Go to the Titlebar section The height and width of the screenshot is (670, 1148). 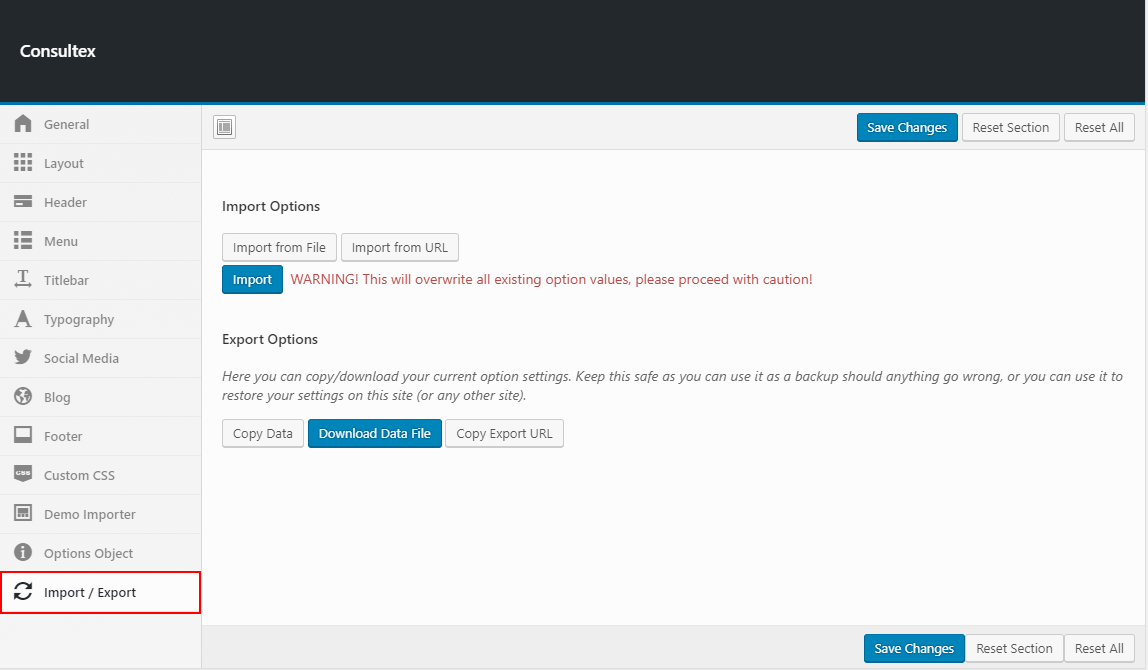66,280
